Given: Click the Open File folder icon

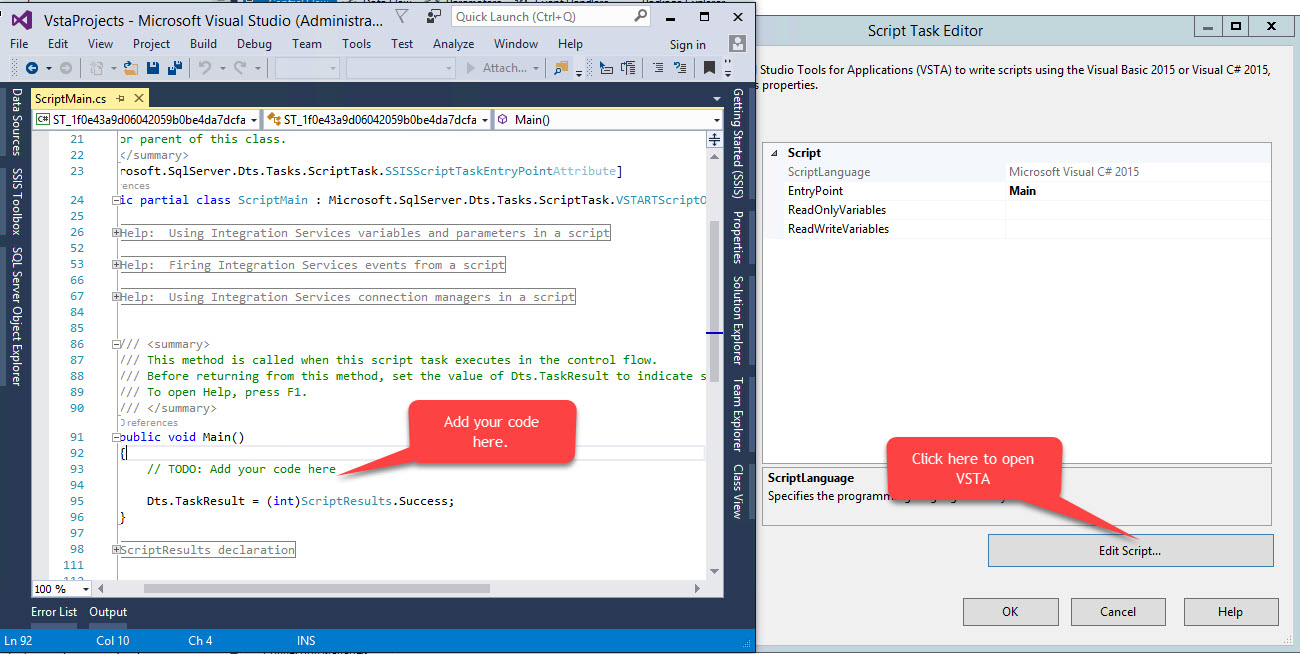Looking at the screenshot, I should pyautogui.click(x=130, y=68).
